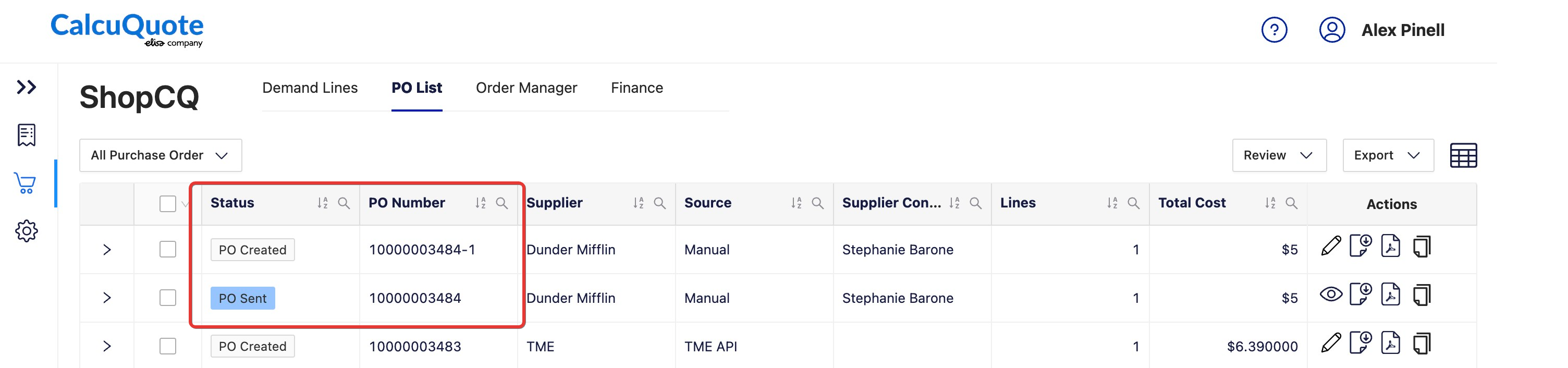Screen dimensions: 1568x368
Task: Expand the row for PO 10000003484
Action: pos(107,298)
